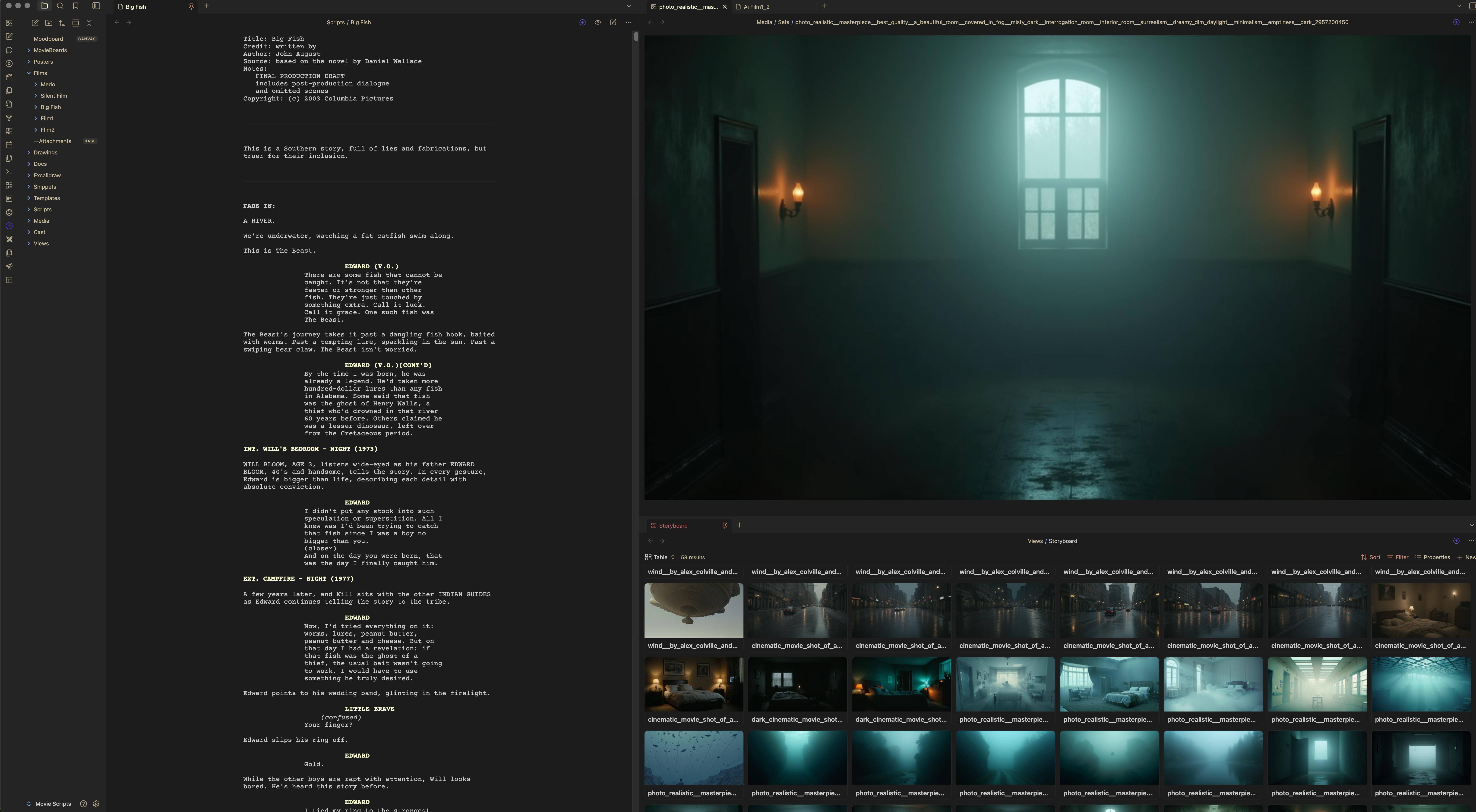
Task: Create a new note in file explorer
Action: pos(35,23)
